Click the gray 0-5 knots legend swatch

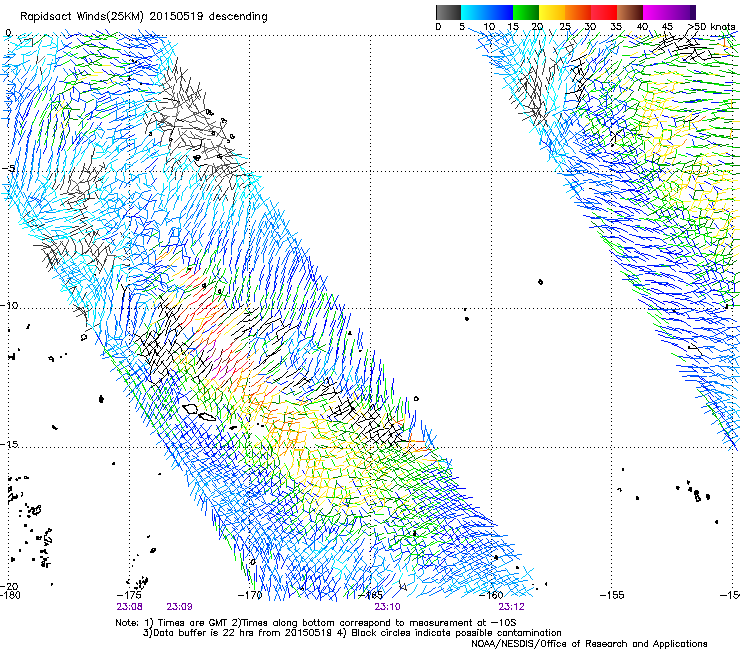point(448,12)
